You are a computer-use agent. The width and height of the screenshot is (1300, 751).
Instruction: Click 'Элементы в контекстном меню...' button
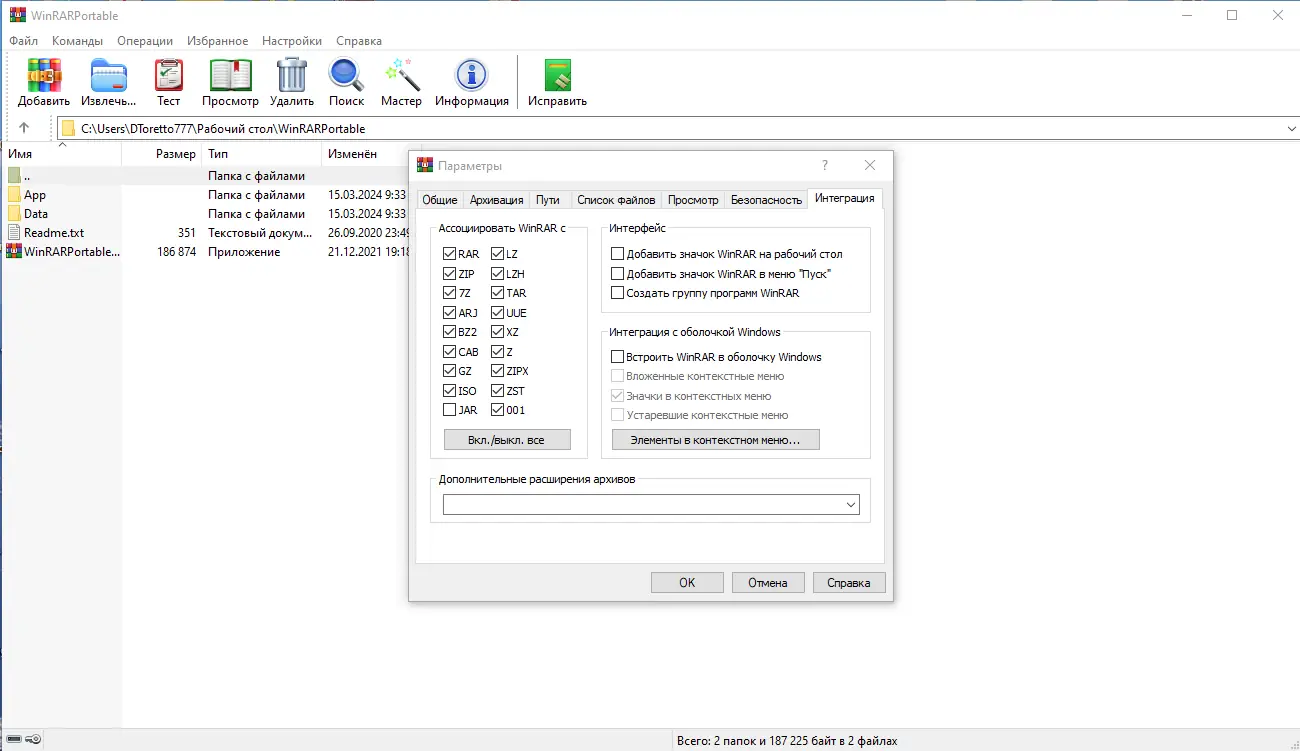tap(716, 440)
